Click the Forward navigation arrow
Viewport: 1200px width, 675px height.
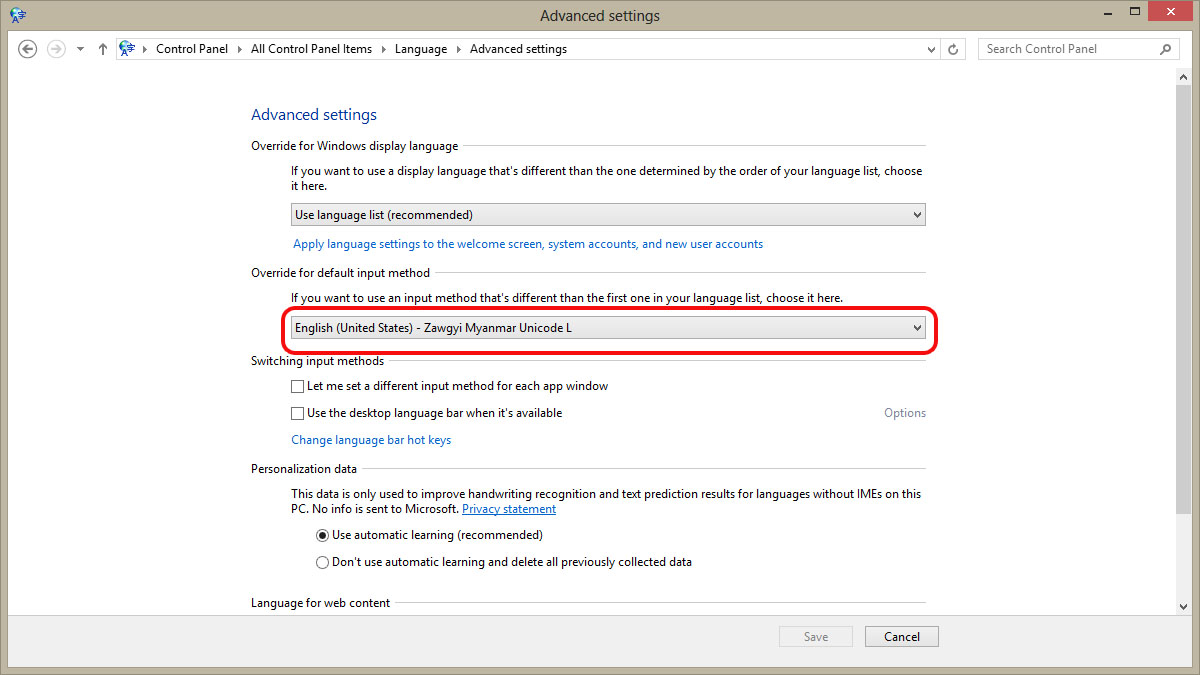(56, 49)
